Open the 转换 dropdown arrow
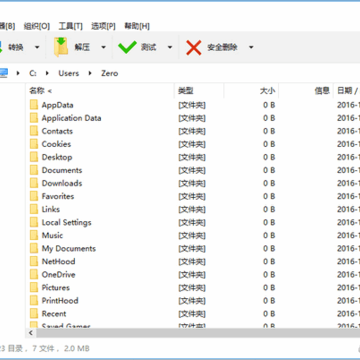 37,47
